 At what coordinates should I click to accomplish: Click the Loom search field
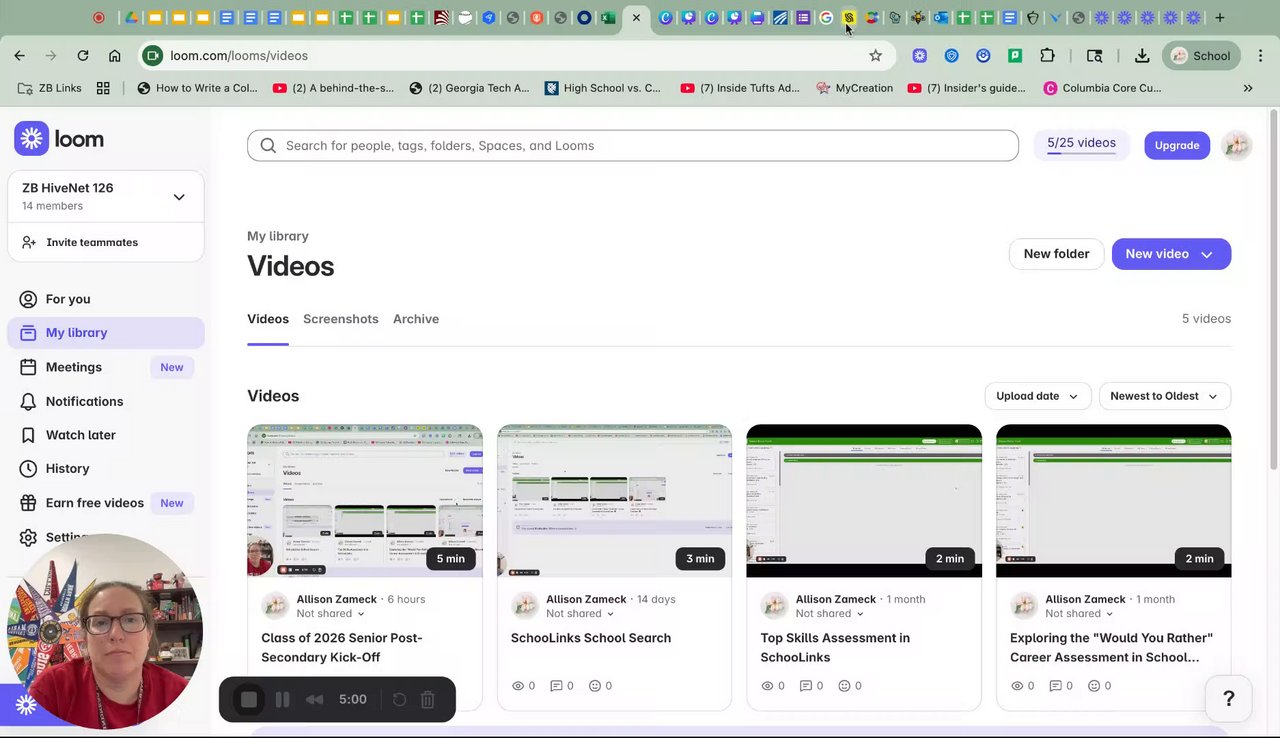(x=633, y=145)
